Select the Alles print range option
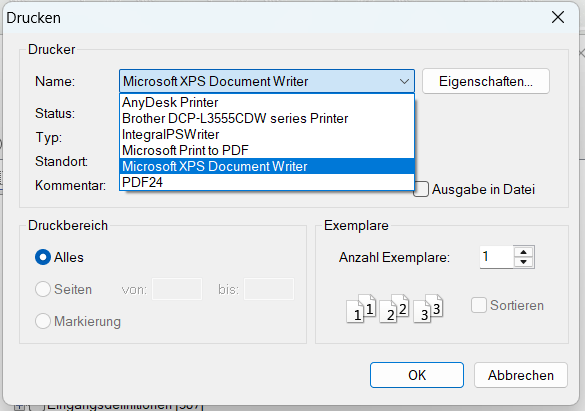 coord(43,257)
